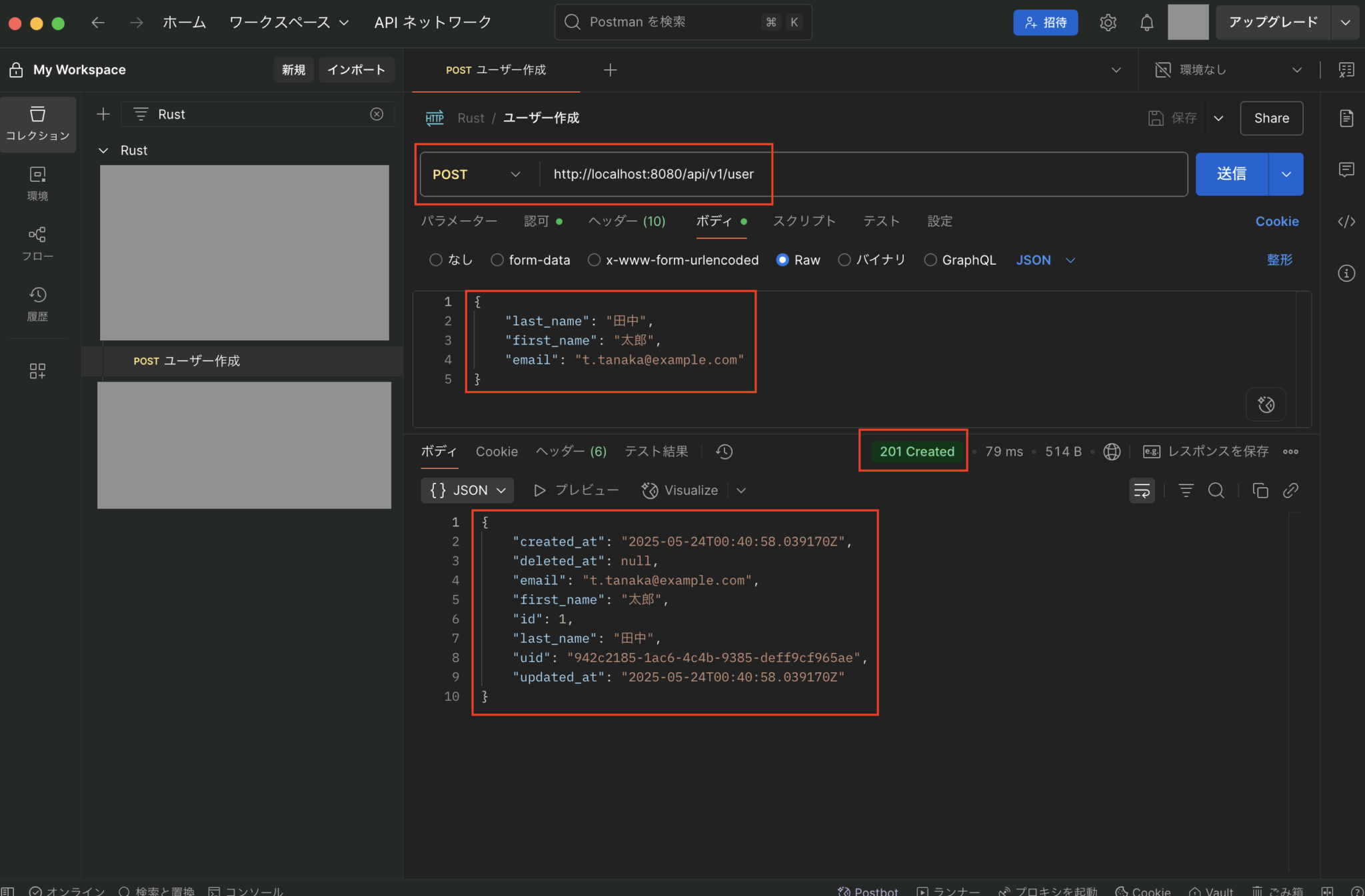Expand the JSON body format dropdown
Screen dimensions: 1365x896
point(1046,260)
